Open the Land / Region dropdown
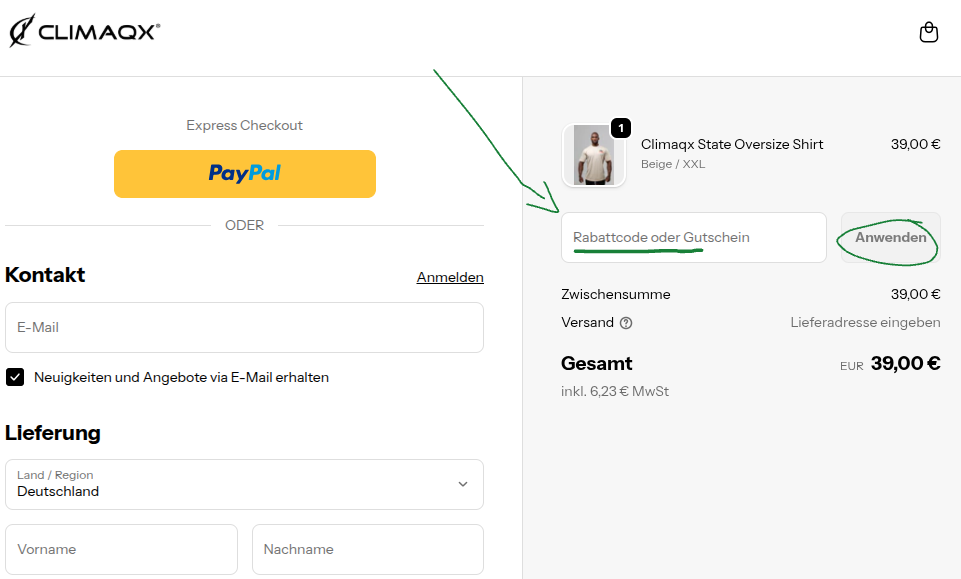 tap(244, 484)
